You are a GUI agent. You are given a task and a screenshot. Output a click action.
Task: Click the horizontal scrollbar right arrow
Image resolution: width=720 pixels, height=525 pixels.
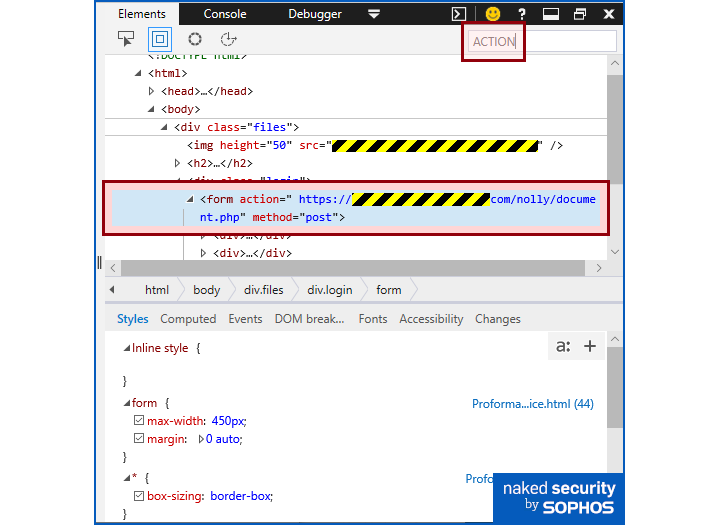tap(599, 268)
